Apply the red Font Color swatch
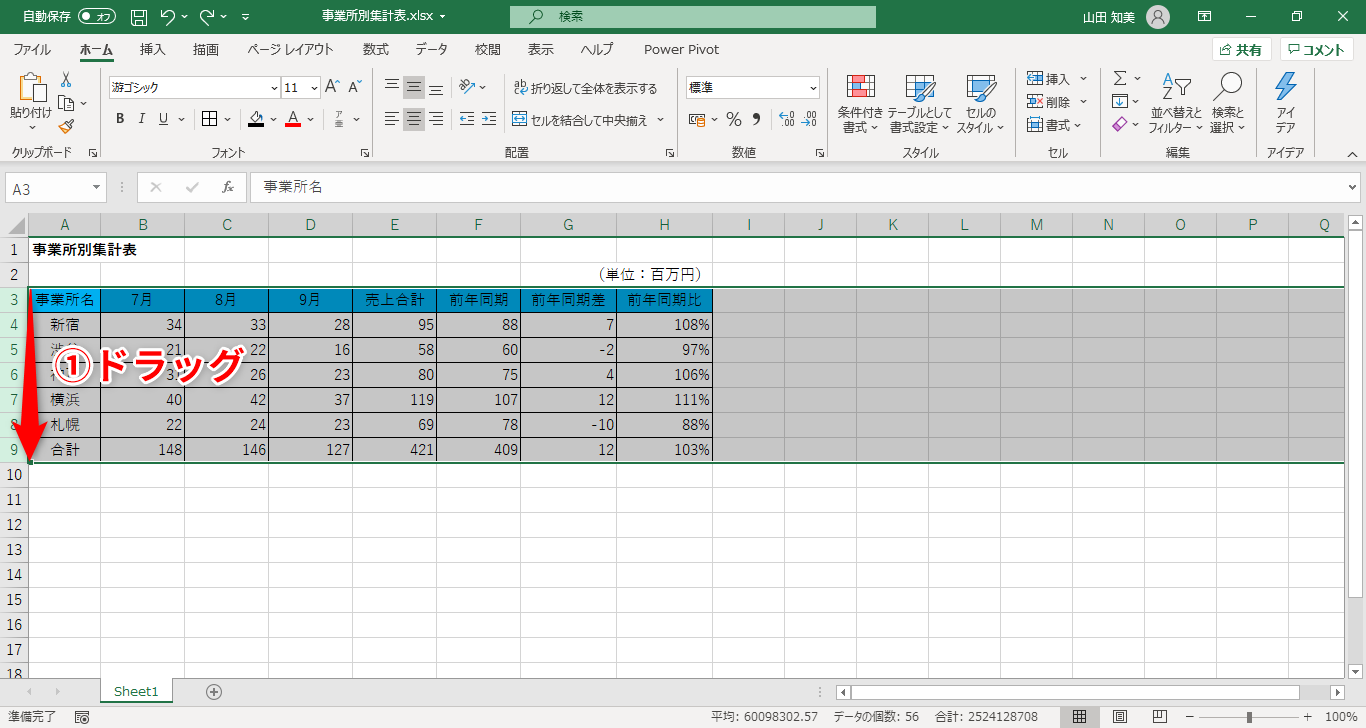The height and width of the screenshot is (728, 1366). (293, 119)
